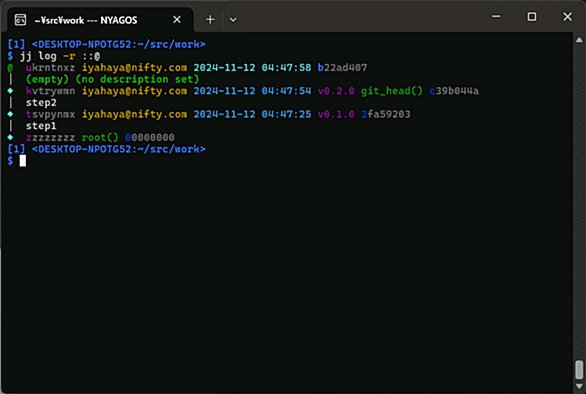Click timestamp 04:47:54
The width and height of the screenshot is (586, 394).
pos(286,91)
